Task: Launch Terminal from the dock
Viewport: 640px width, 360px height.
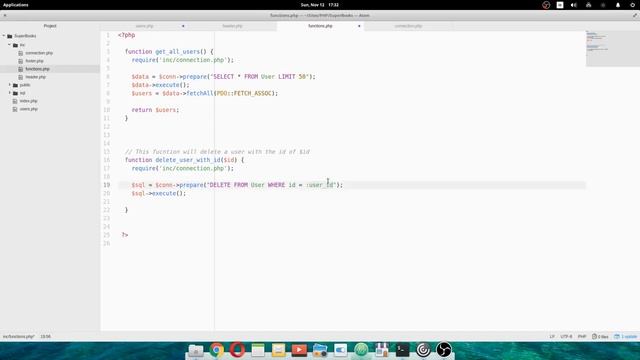Action: click(x=402, y=350)
